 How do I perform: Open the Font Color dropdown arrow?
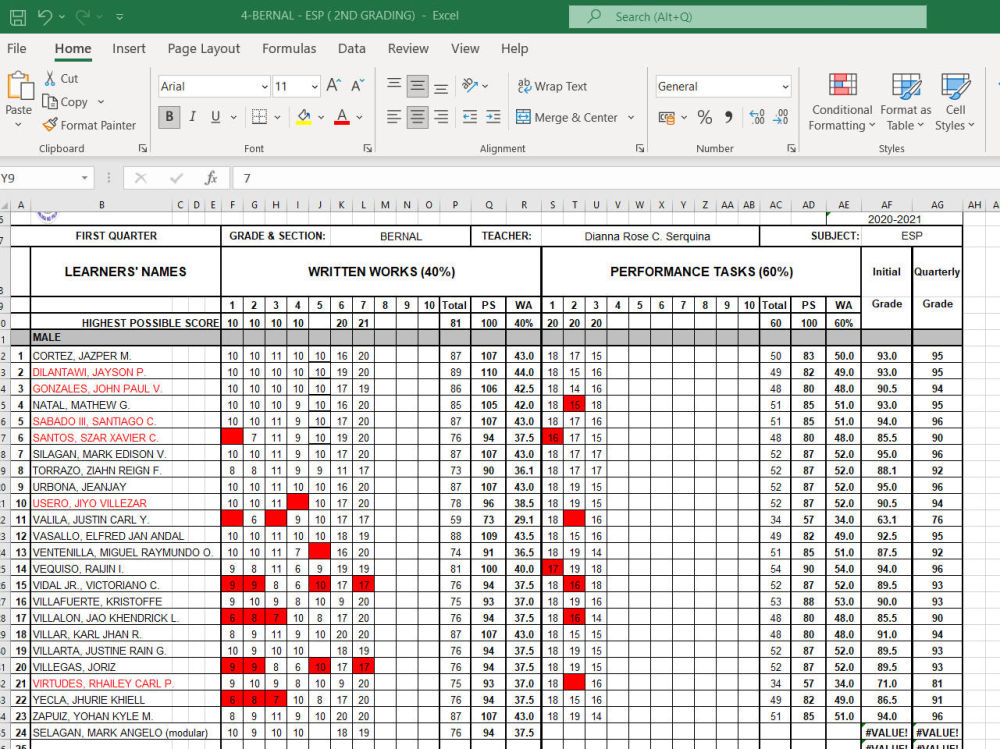point(360,117)
